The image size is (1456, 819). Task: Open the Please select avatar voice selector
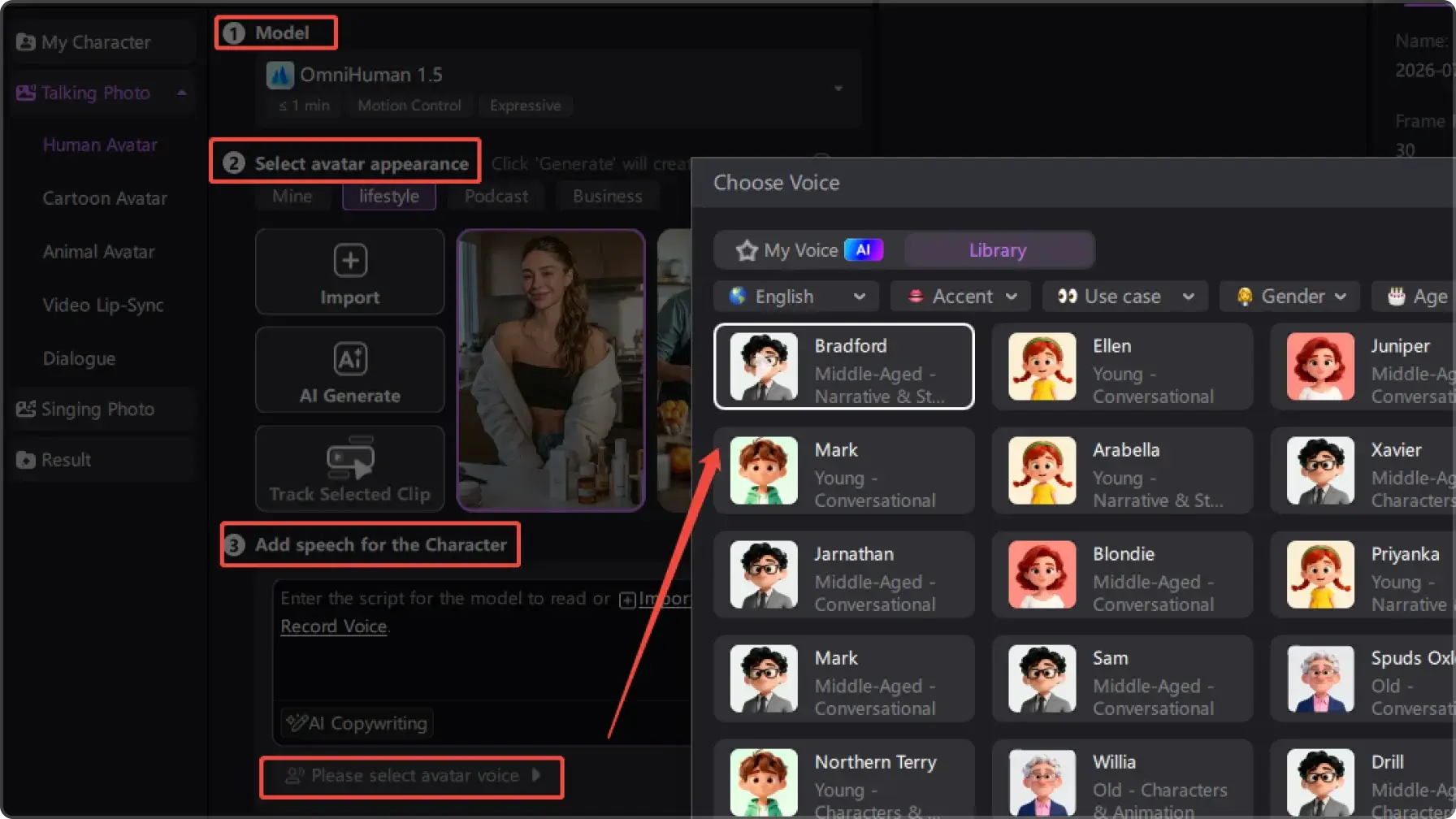pos(412,776)
